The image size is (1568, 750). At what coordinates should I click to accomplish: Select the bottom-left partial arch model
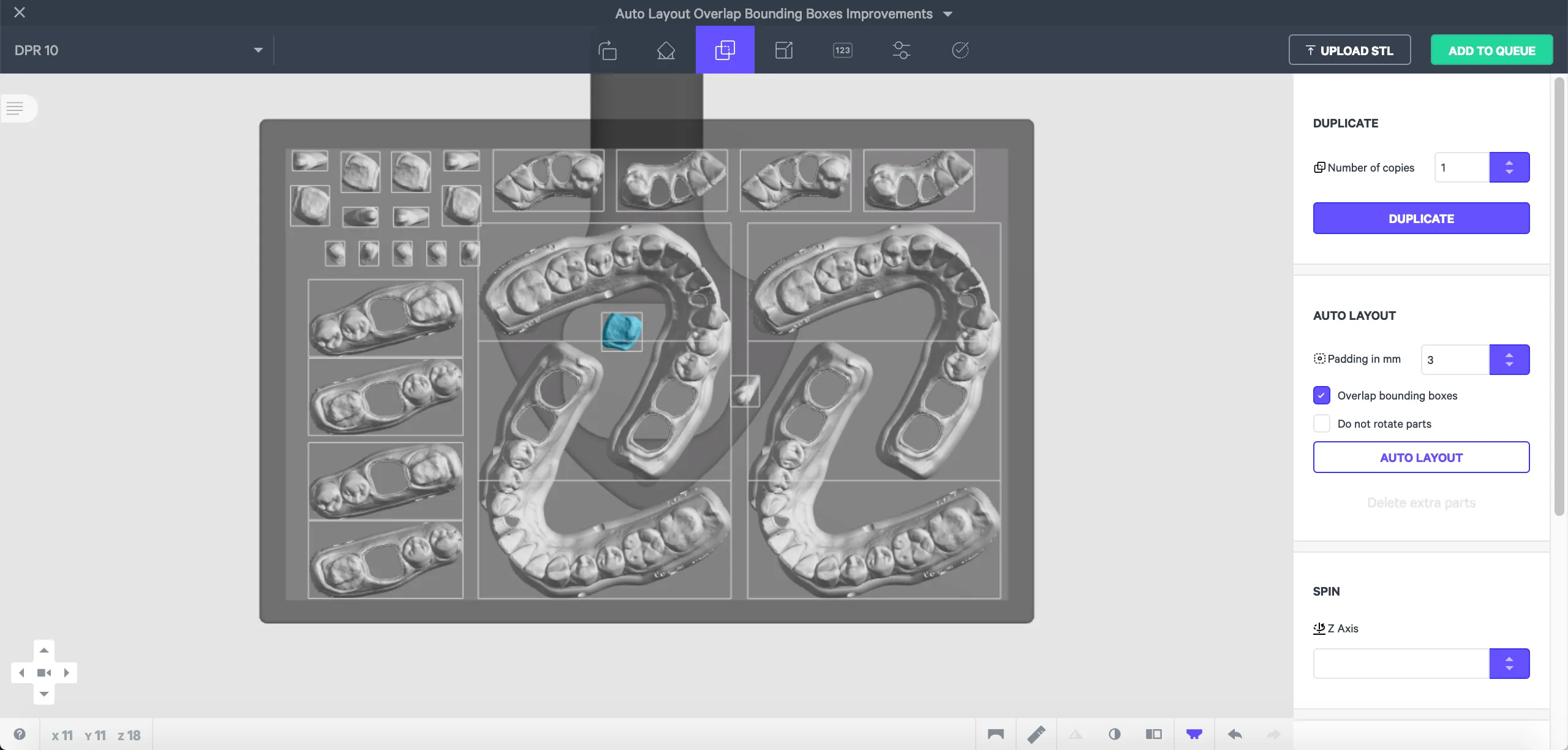[385, 560]
